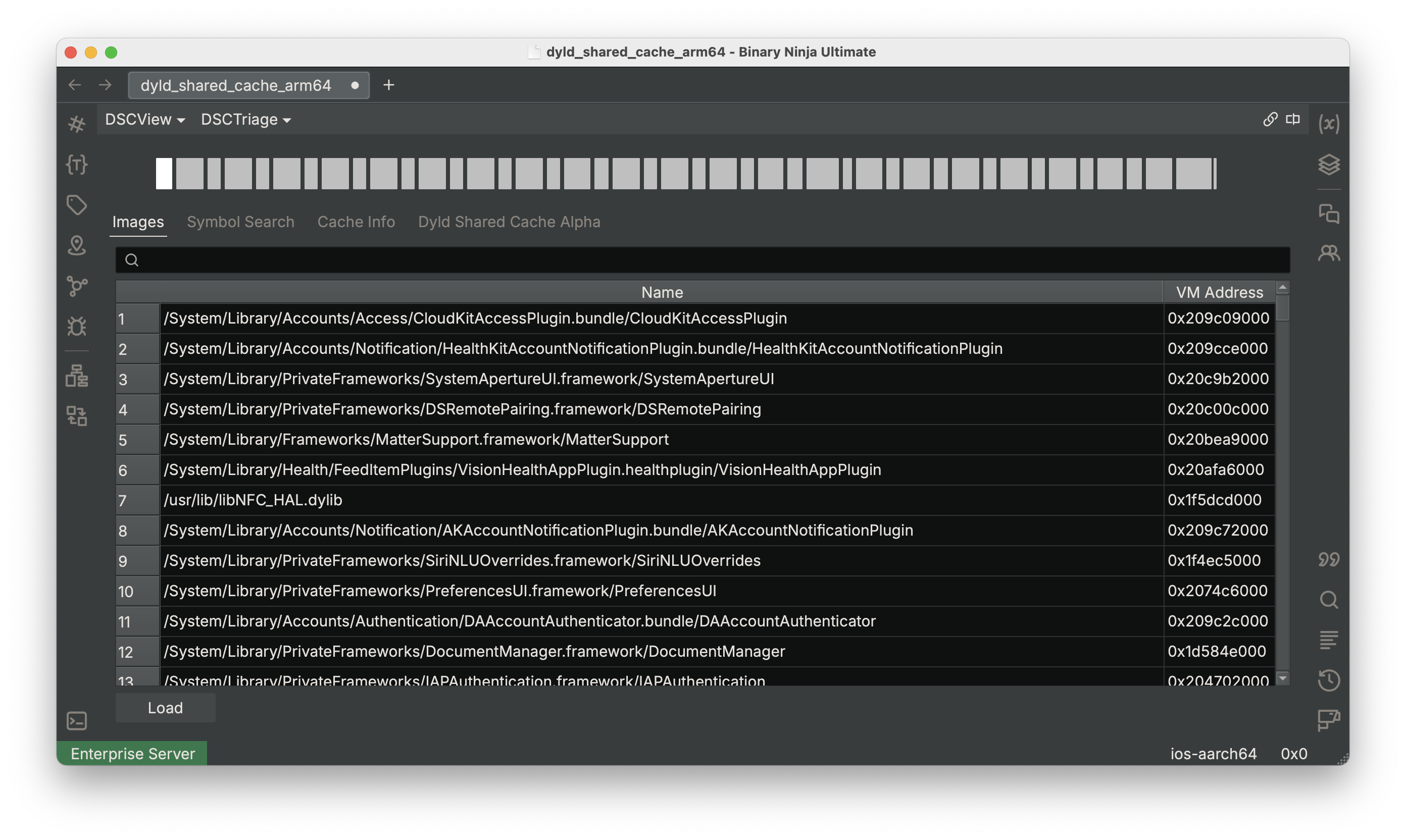Select the dyld_shared_cache_arm64 file tab
The image size is (1406, 840).
coord(249,85)
